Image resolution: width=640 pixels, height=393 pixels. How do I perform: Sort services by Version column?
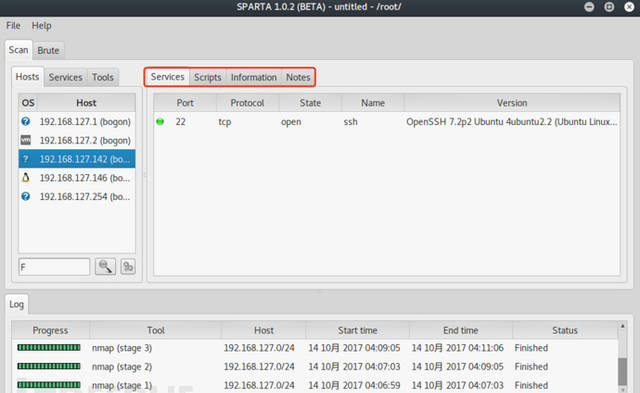pyautogui.click(x=512, y=103)
